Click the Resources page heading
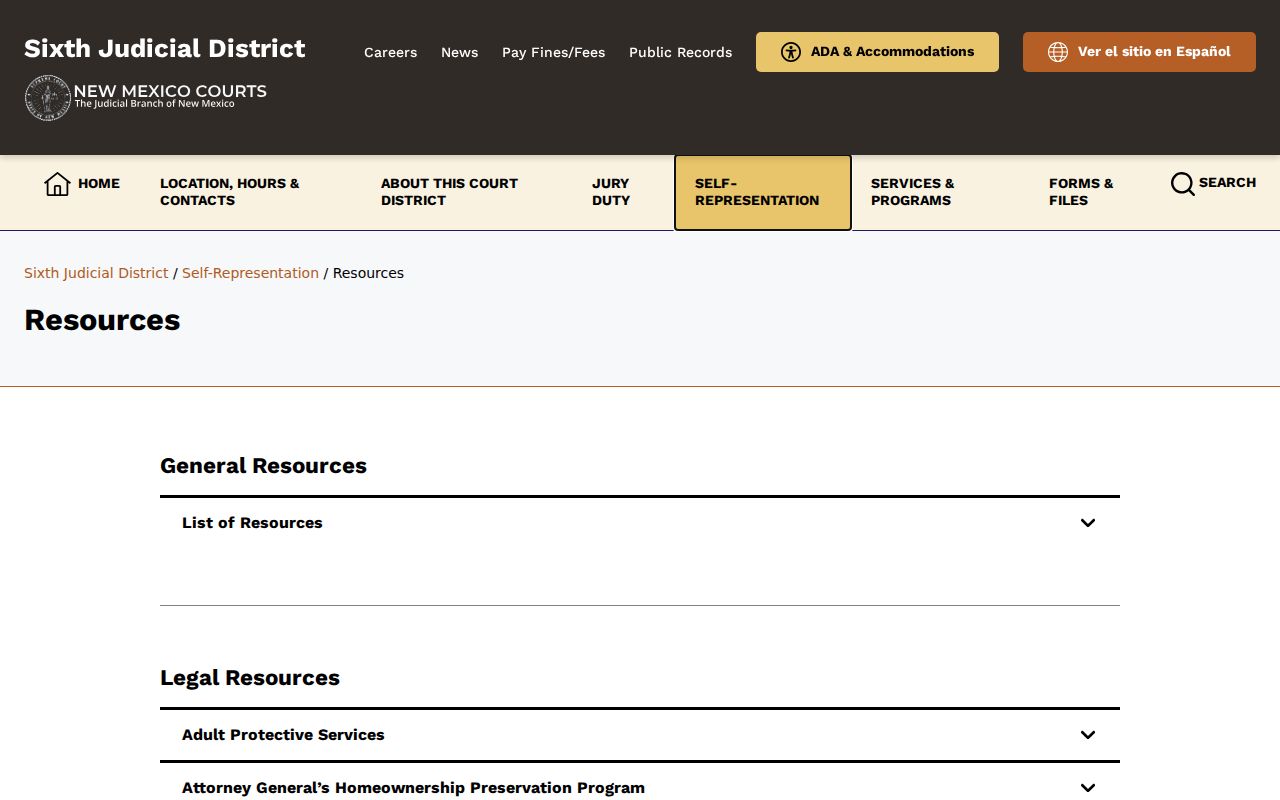The image size is (1280, 800). [x=102, y=320]
